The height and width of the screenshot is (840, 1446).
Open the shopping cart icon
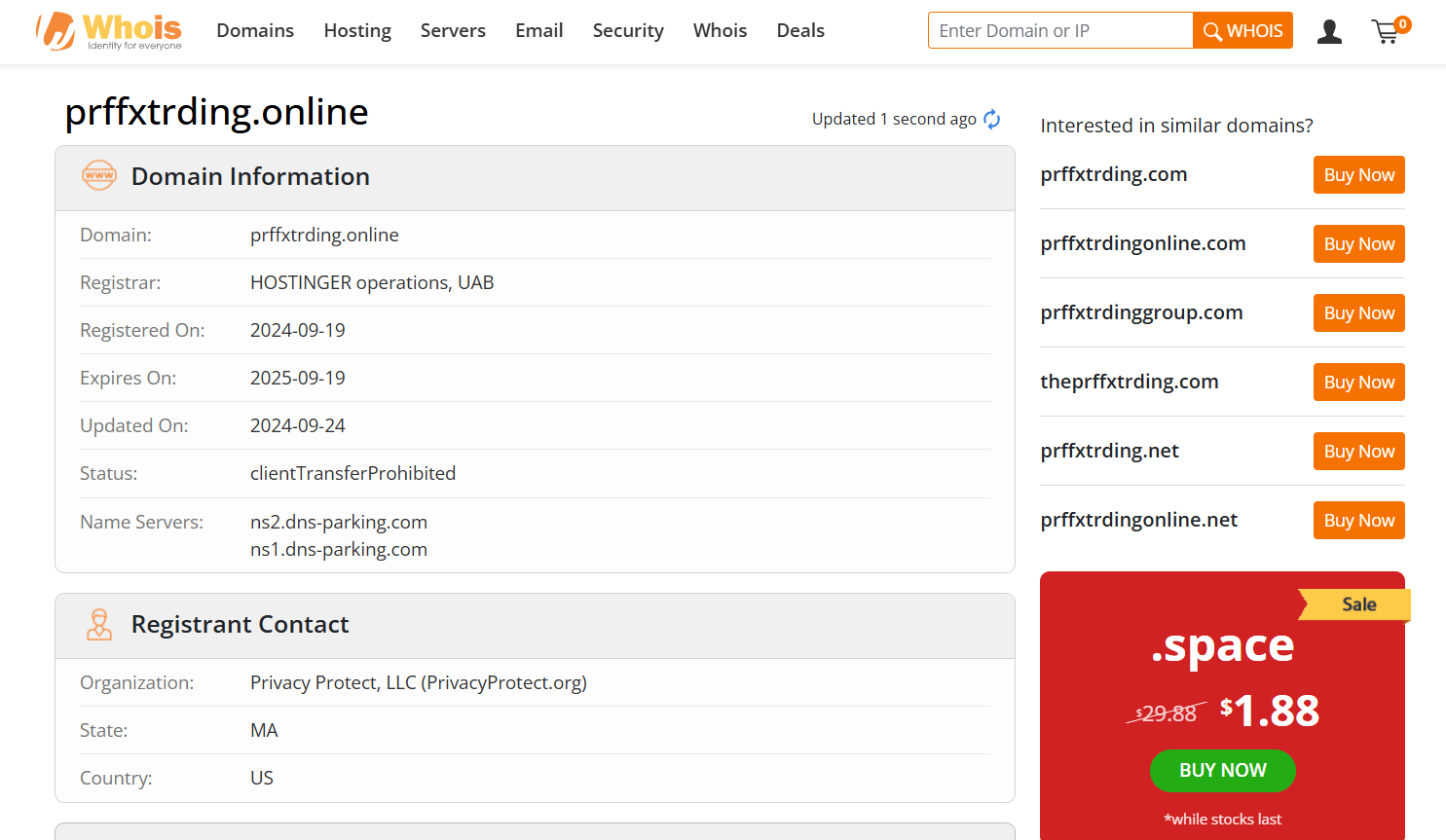1390,31
